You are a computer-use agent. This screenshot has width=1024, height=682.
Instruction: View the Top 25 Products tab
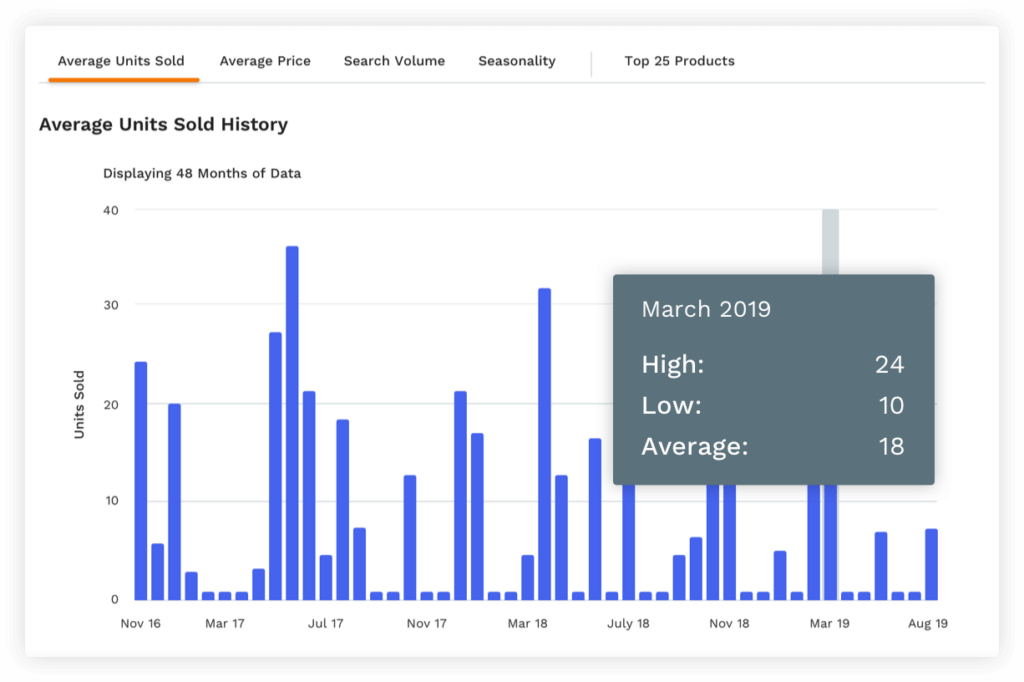(679, 61)
